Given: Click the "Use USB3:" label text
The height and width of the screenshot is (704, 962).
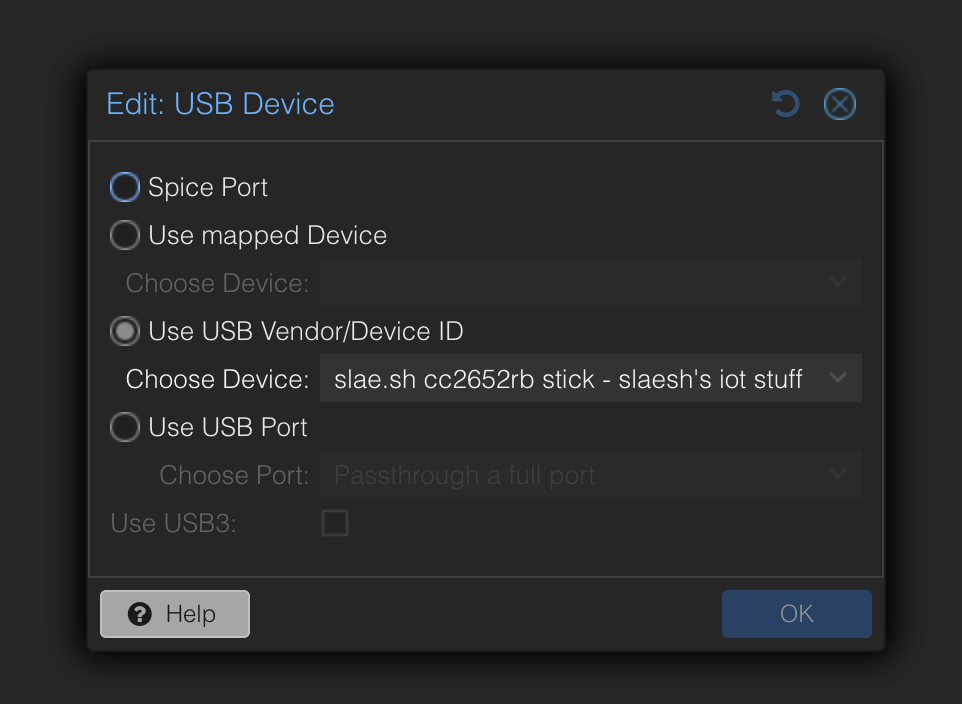Looking at the screenshot, I should click(173, 523).
